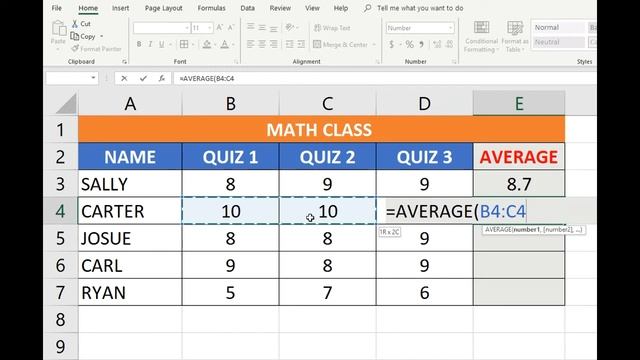Screen dimensions: 640x360
Task: Click the Paste clipboard icon
Action: tap(59, 29)
